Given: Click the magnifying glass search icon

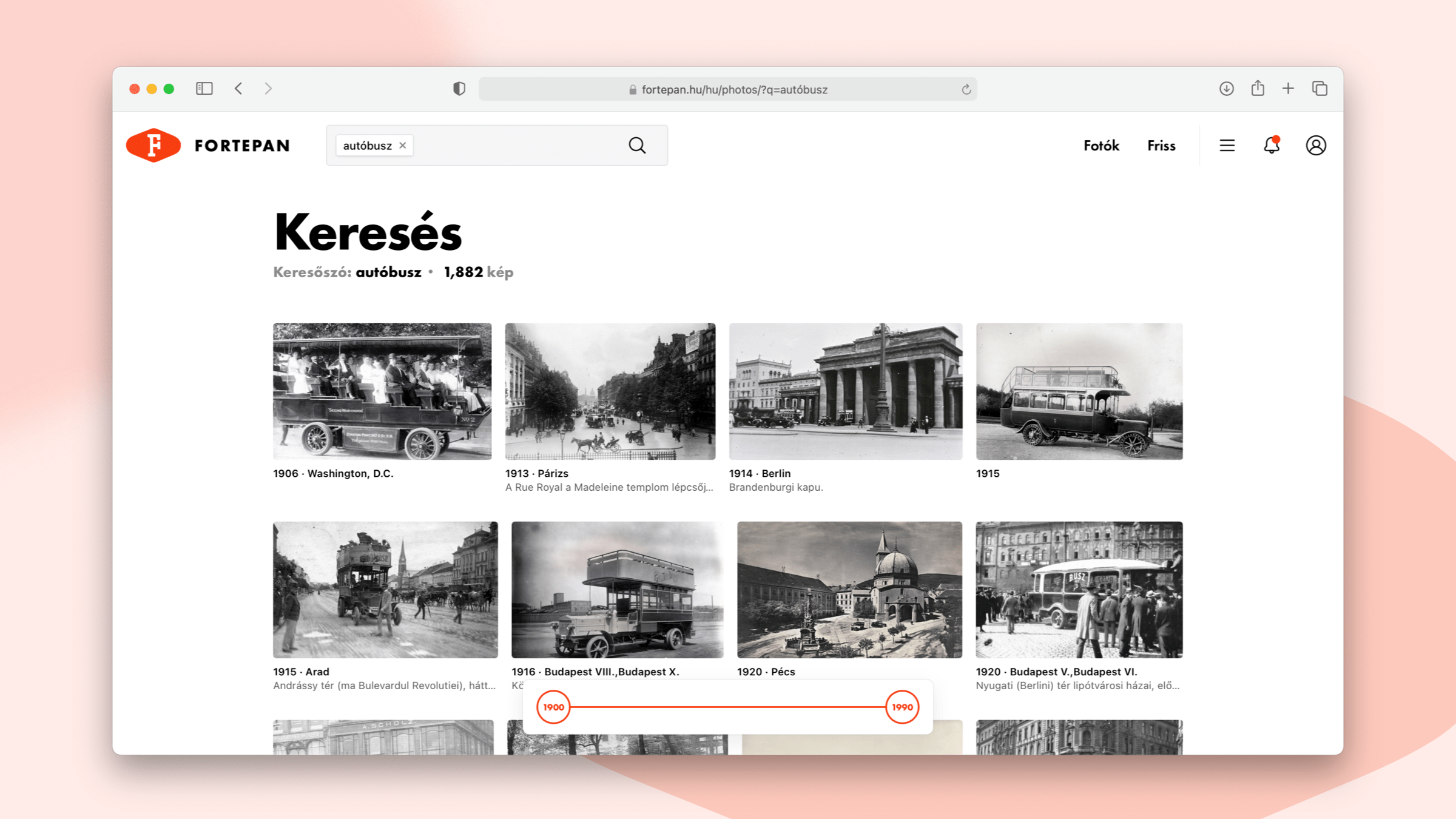Looking at the screenshot, I should 637,146.
